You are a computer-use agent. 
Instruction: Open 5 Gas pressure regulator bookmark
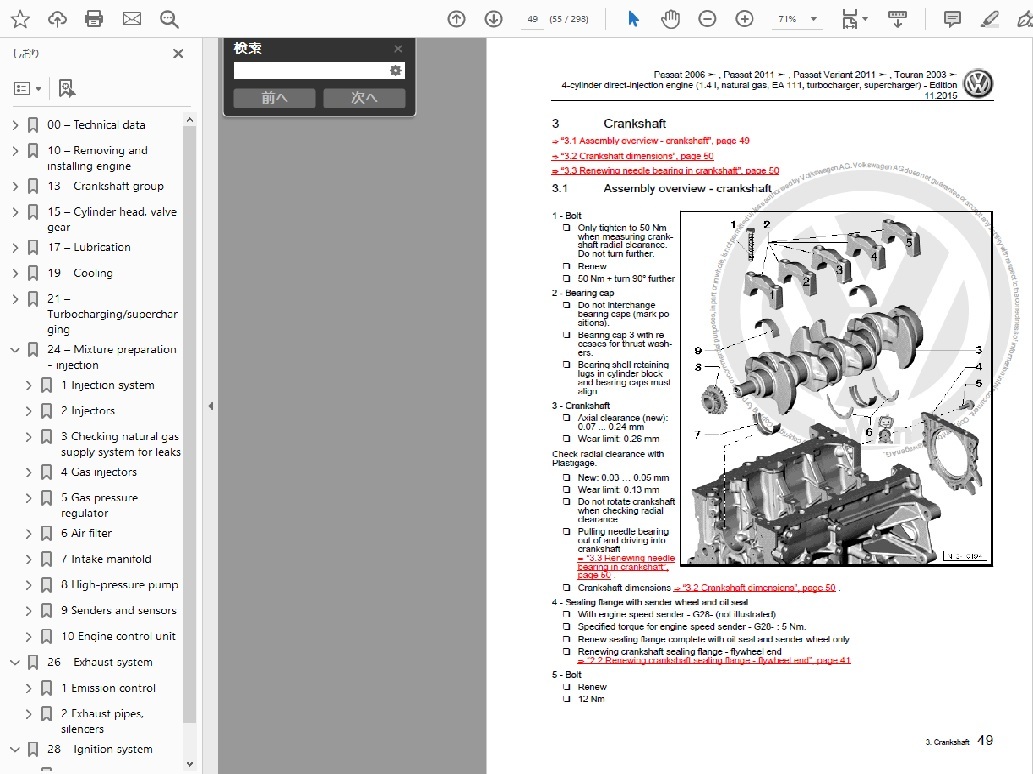(99, 506)
